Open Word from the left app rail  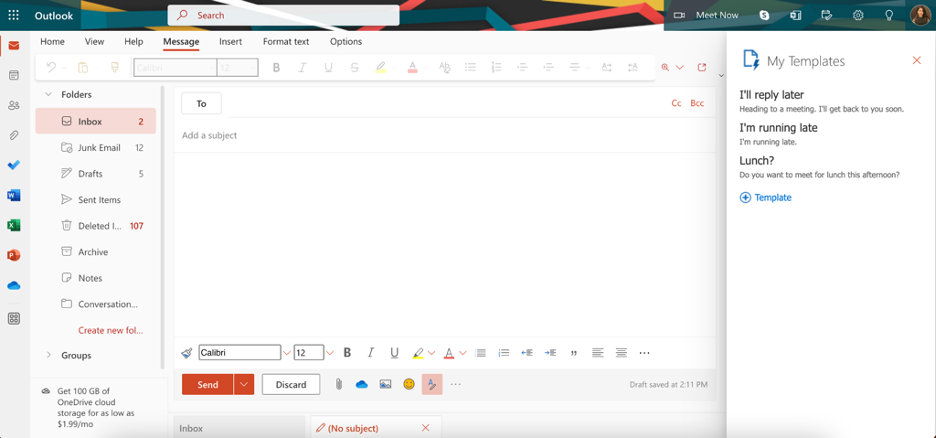tap(14, 195)
